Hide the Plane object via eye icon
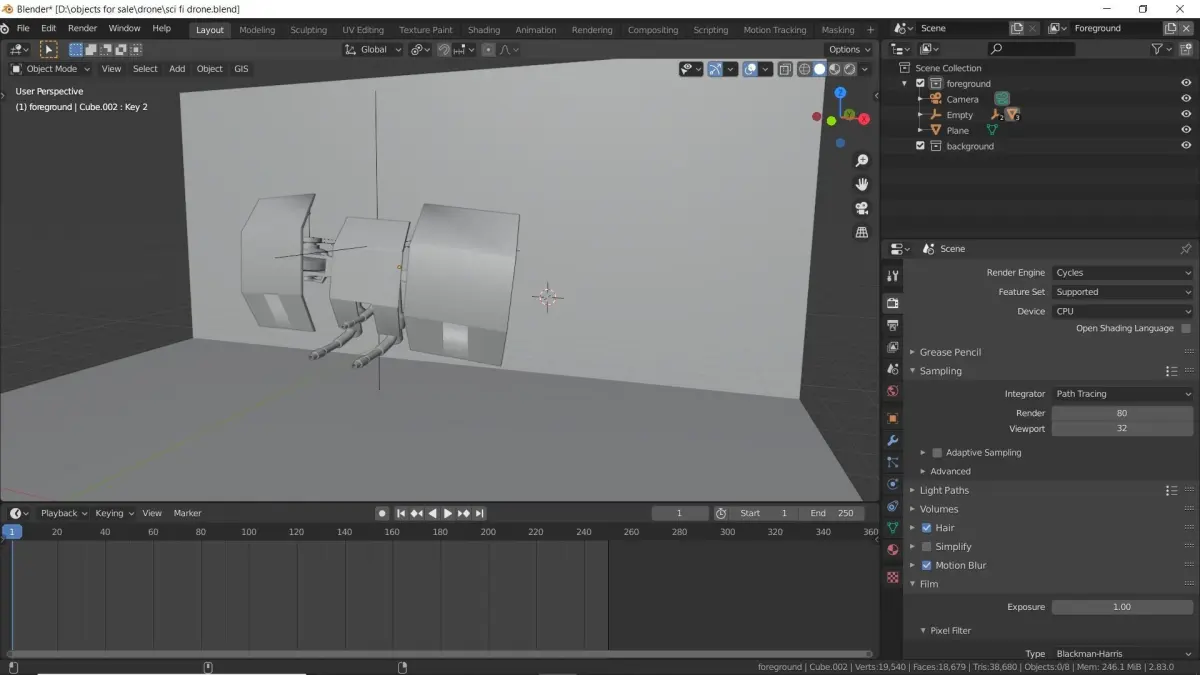The image size is (1200, 675). click(x=1186, y=130)
